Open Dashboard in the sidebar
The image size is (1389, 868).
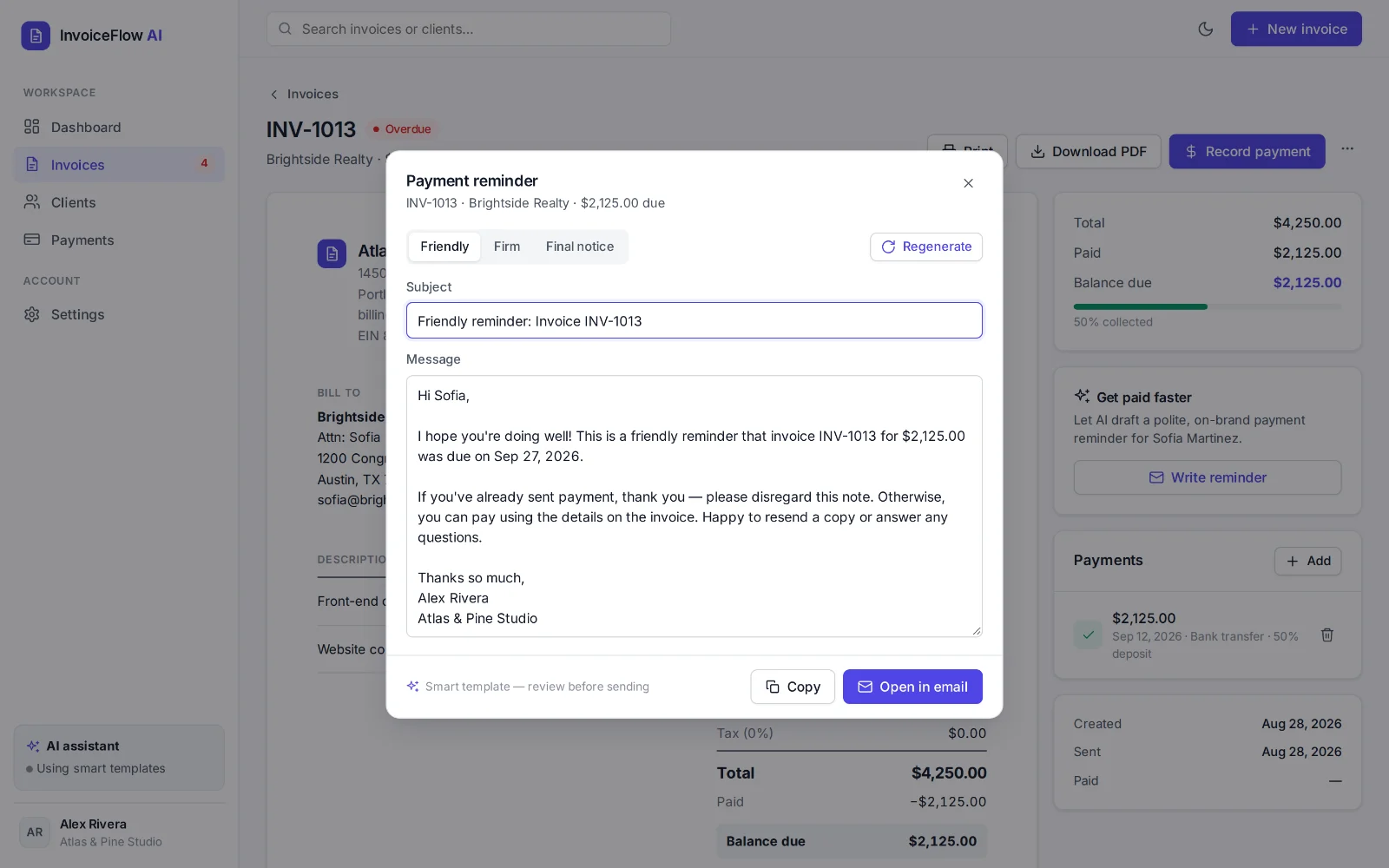[119, 128]
